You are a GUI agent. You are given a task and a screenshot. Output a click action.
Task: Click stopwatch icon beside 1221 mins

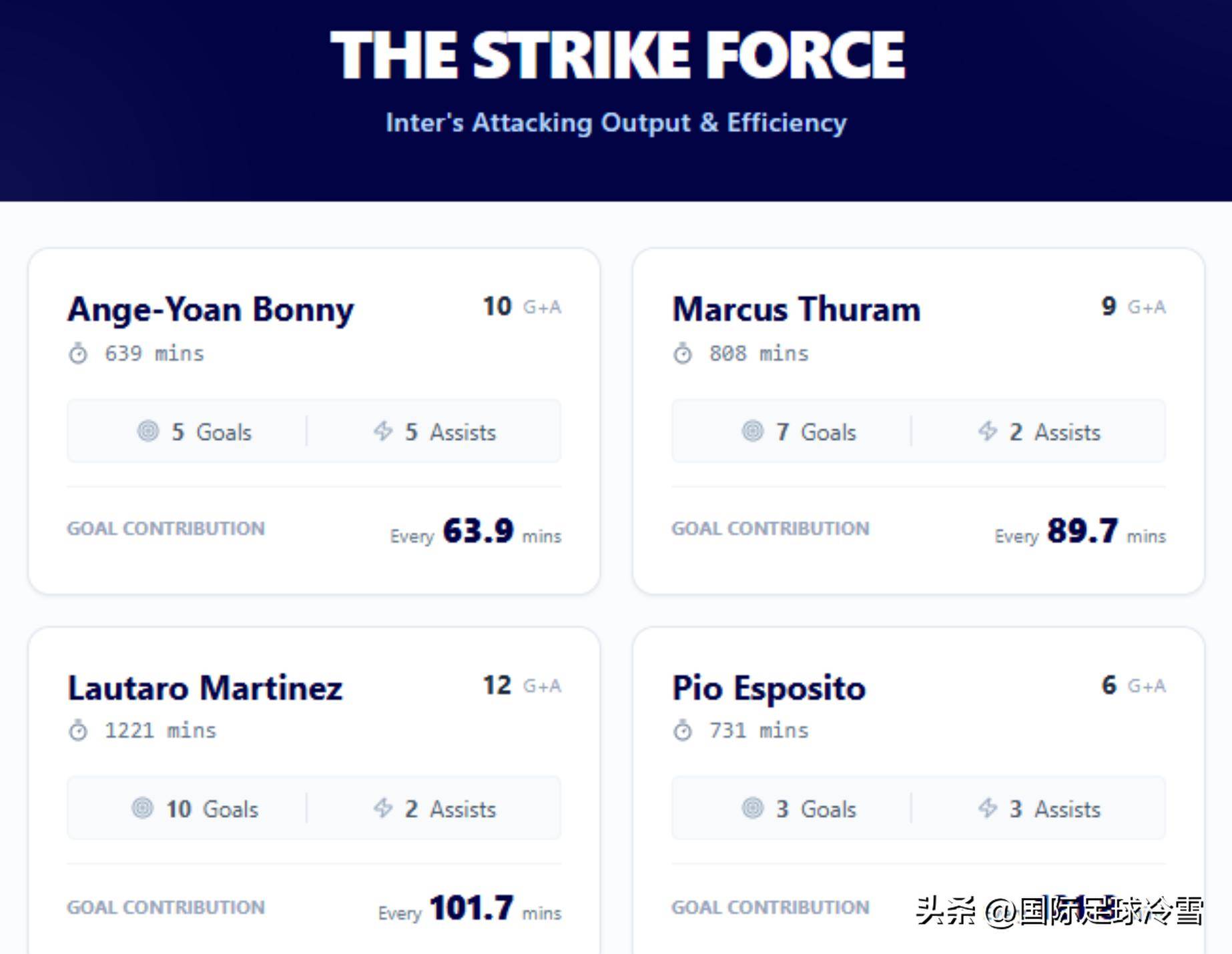(78, 731)
